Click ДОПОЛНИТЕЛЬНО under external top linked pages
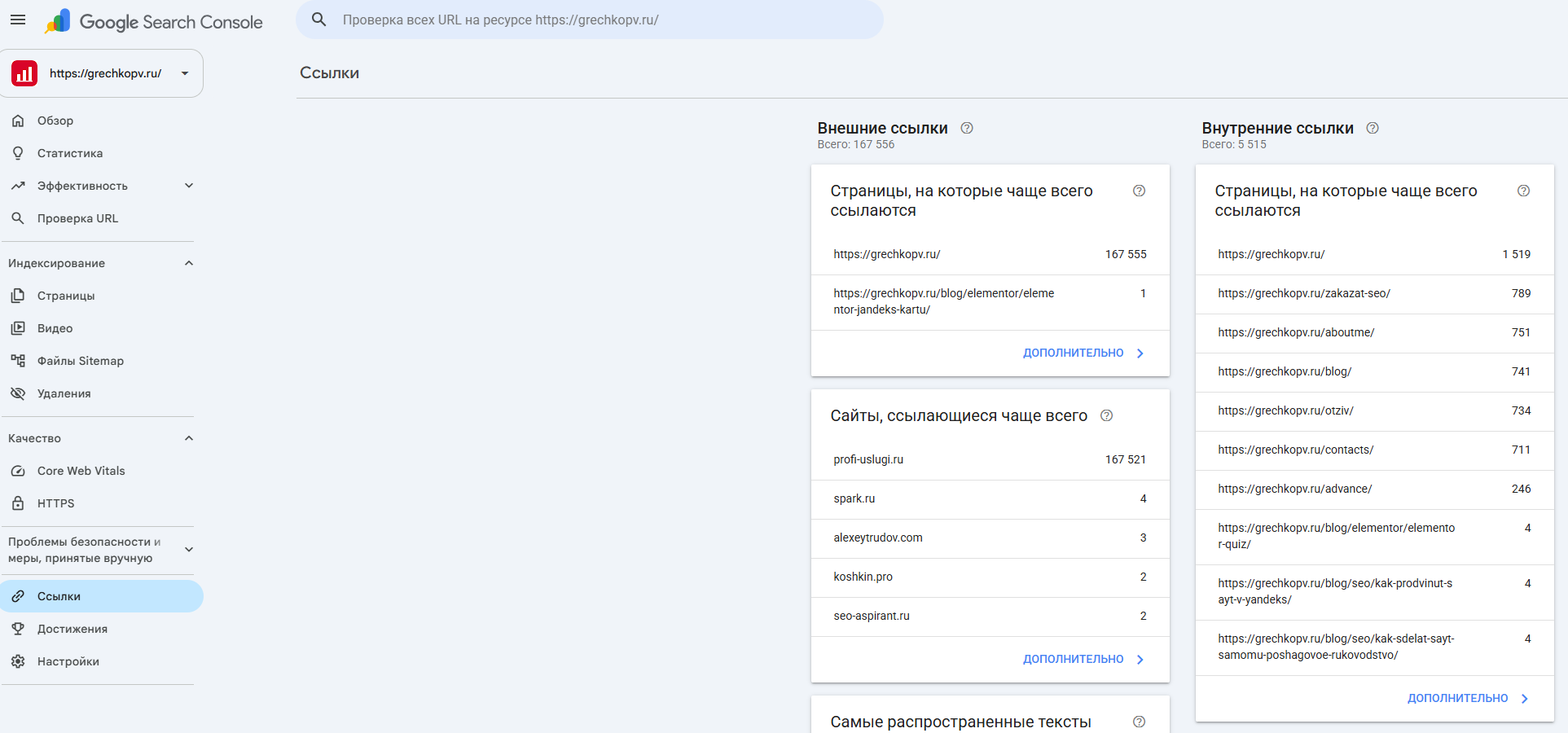Image resolution: width=1568 pixels, height=733 pixels. 1083,353
